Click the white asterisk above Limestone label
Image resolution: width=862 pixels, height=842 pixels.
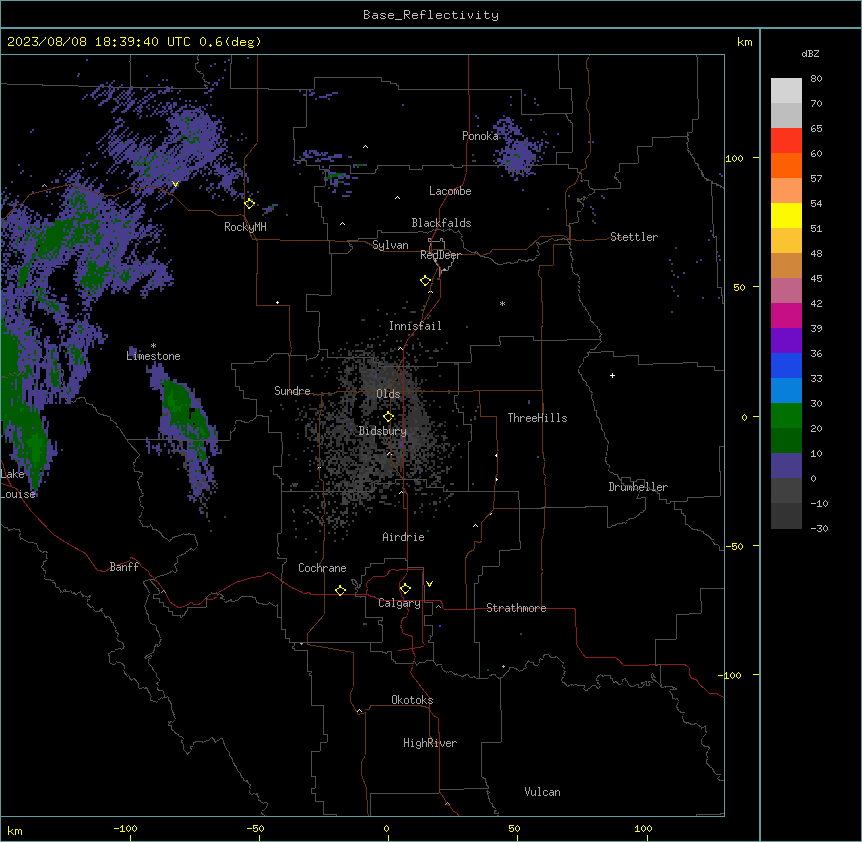pos(153,346)
